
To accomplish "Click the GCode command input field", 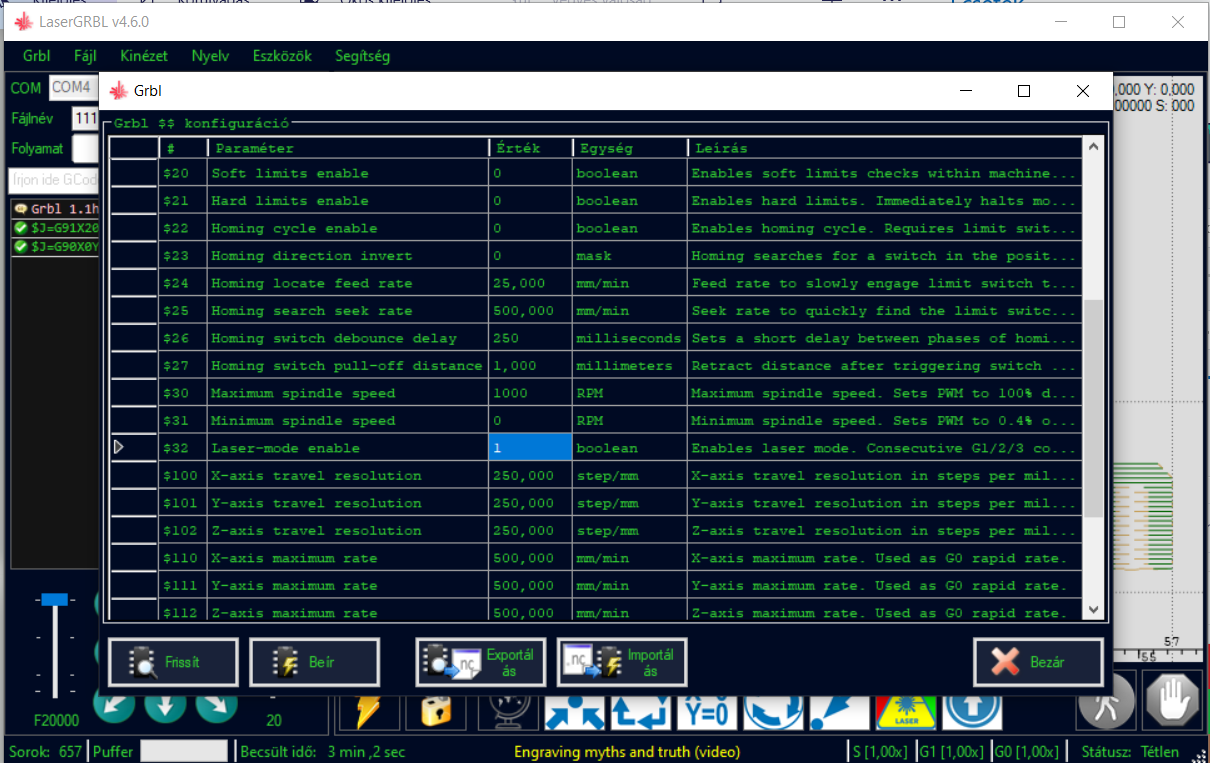I will click(53, 180).
